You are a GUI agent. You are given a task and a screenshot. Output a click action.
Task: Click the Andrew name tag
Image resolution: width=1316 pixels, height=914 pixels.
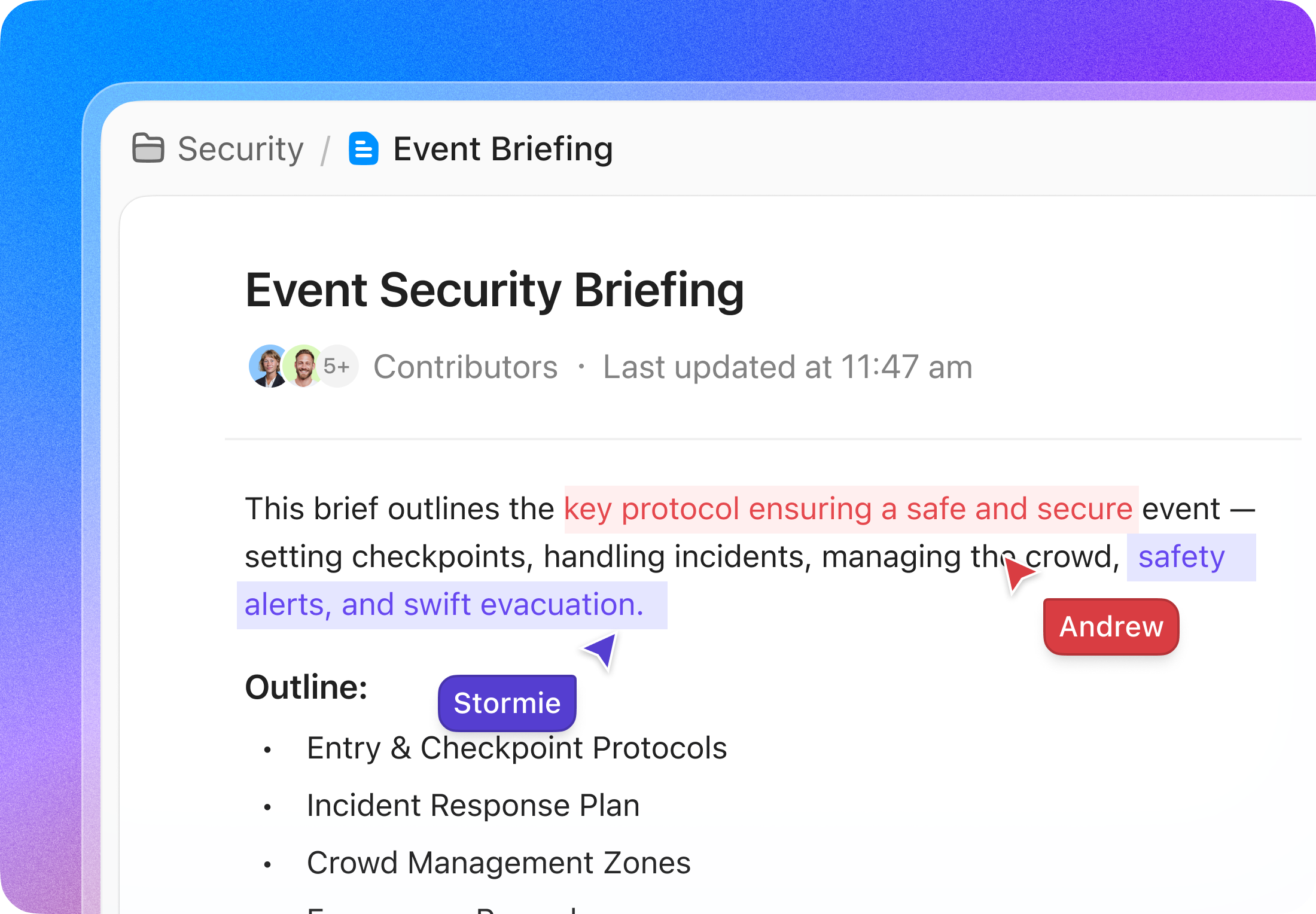tap(1111, 626)
